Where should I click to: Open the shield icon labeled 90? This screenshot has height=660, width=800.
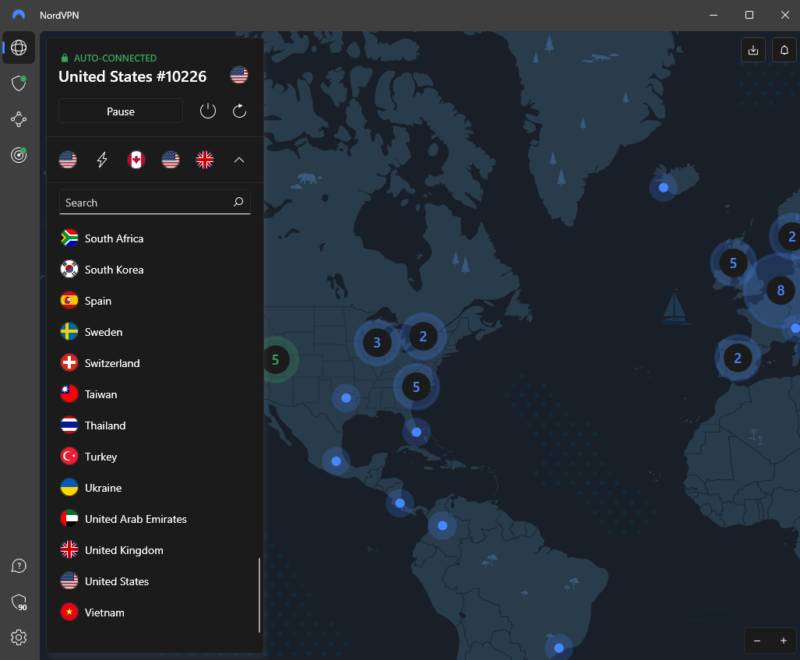[19, 602]
